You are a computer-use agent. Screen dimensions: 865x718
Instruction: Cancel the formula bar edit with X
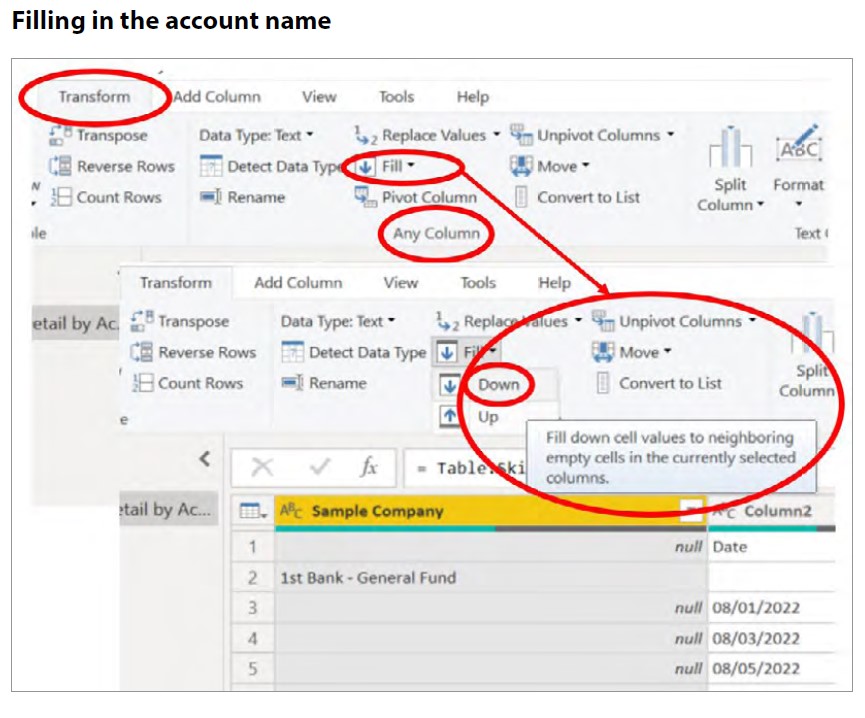coord(262,468)
